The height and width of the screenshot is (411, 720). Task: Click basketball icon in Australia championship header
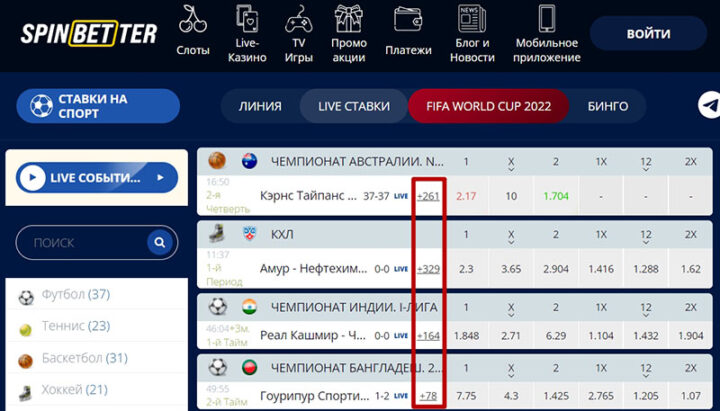tap(217, 161)
